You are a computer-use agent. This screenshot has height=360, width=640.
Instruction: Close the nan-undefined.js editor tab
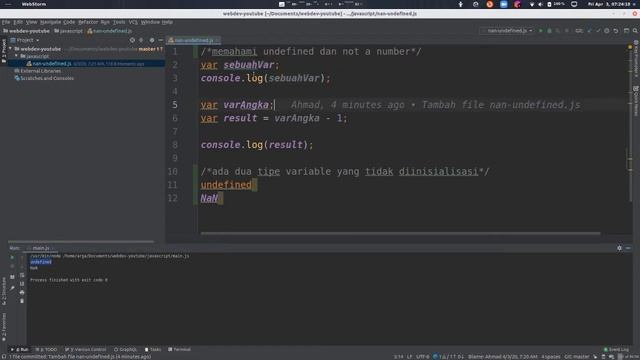tap(218, 40)
